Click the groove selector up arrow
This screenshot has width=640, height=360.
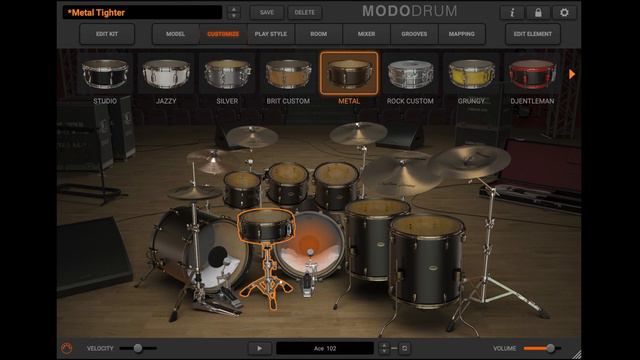point(384,345)
